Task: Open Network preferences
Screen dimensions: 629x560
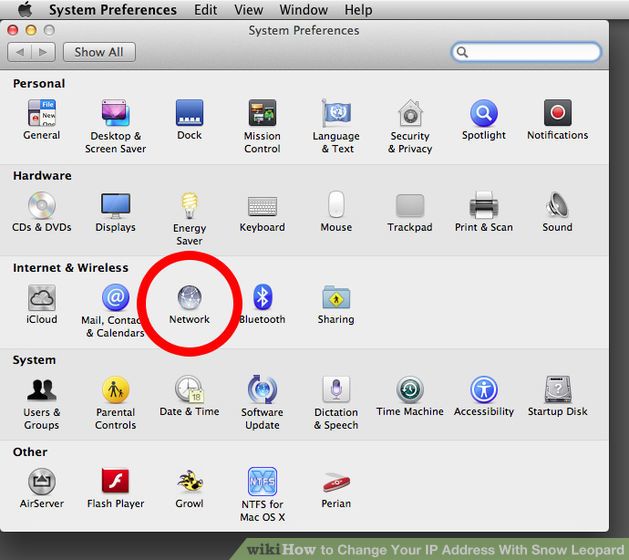Action: click(x=189, y=304)
